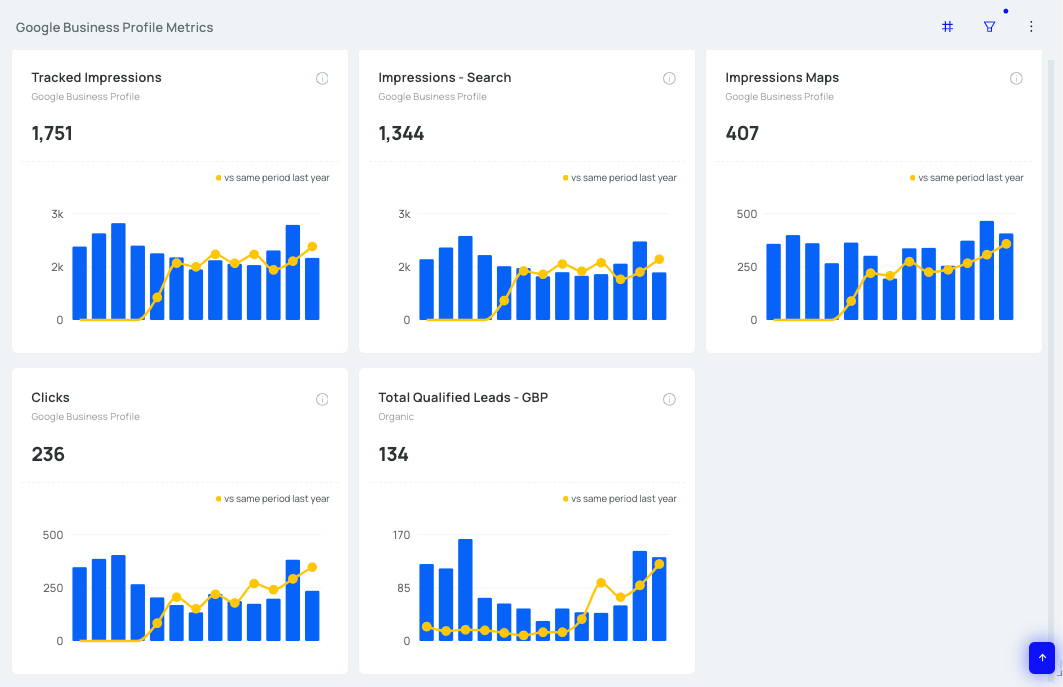Toggle Clicks chart last year legend
The width and height of the screenshot is (1063, 687).
point(273,498)
